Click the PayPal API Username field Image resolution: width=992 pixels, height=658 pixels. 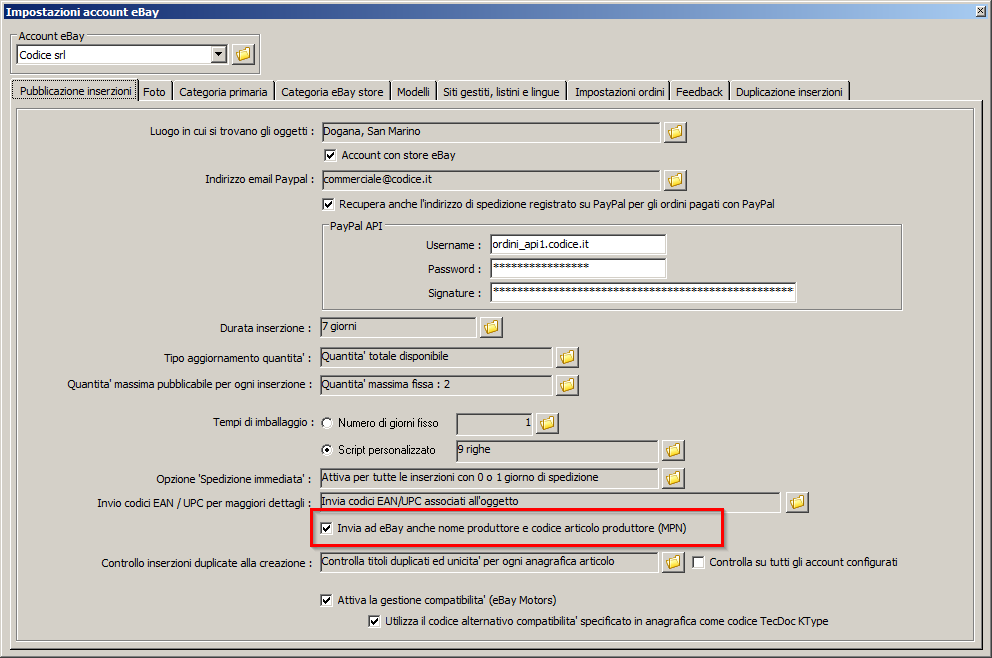tap(578, 244)
